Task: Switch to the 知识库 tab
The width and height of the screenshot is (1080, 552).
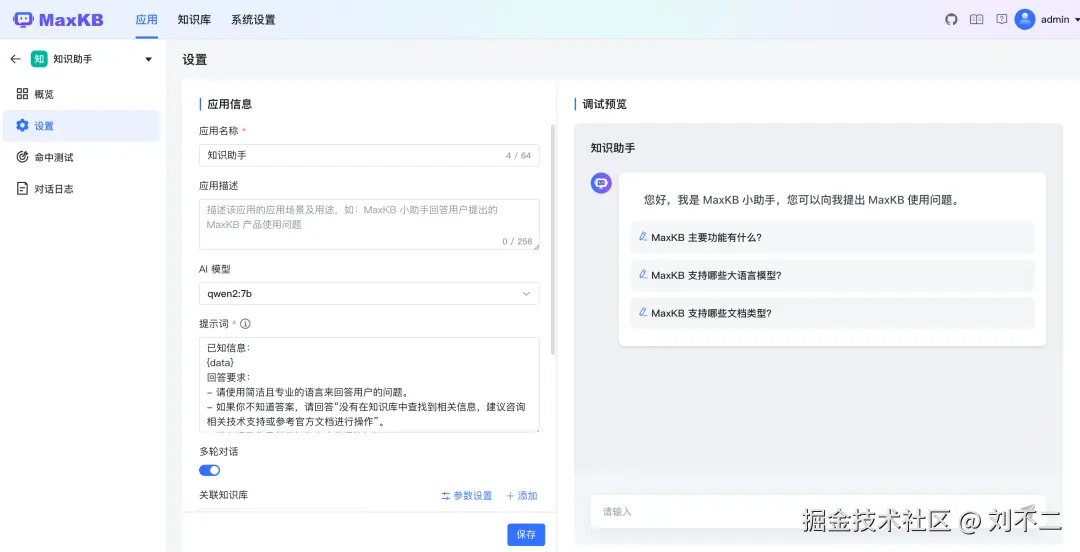Action: pyautogui.click(x=194, y=20)
